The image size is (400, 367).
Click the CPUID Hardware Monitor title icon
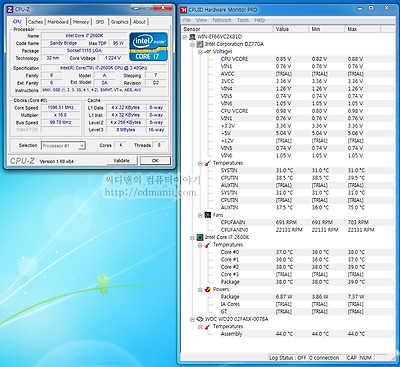coord(184,10)
